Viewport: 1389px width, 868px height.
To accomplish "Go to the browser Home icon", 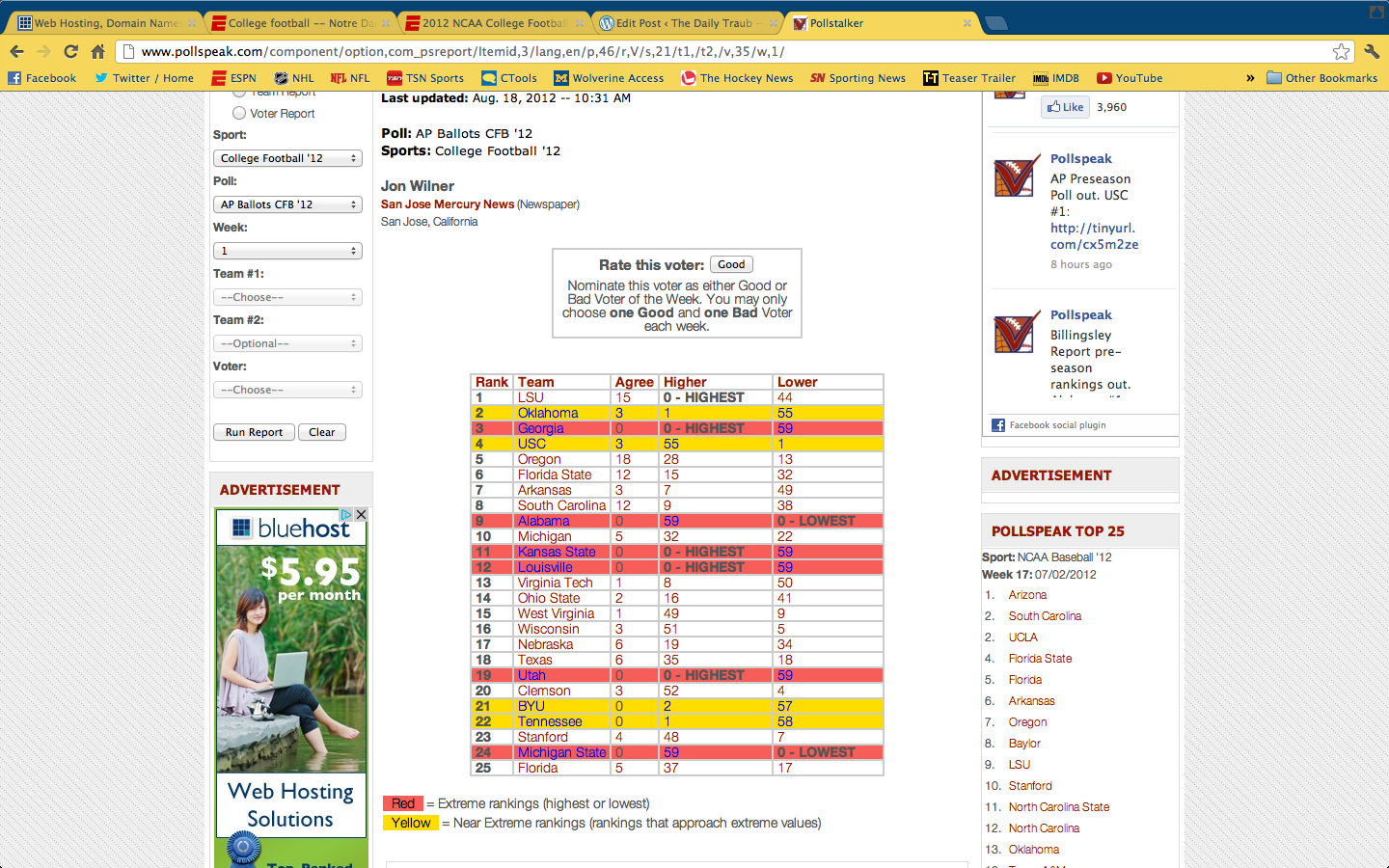I will 97,52.
